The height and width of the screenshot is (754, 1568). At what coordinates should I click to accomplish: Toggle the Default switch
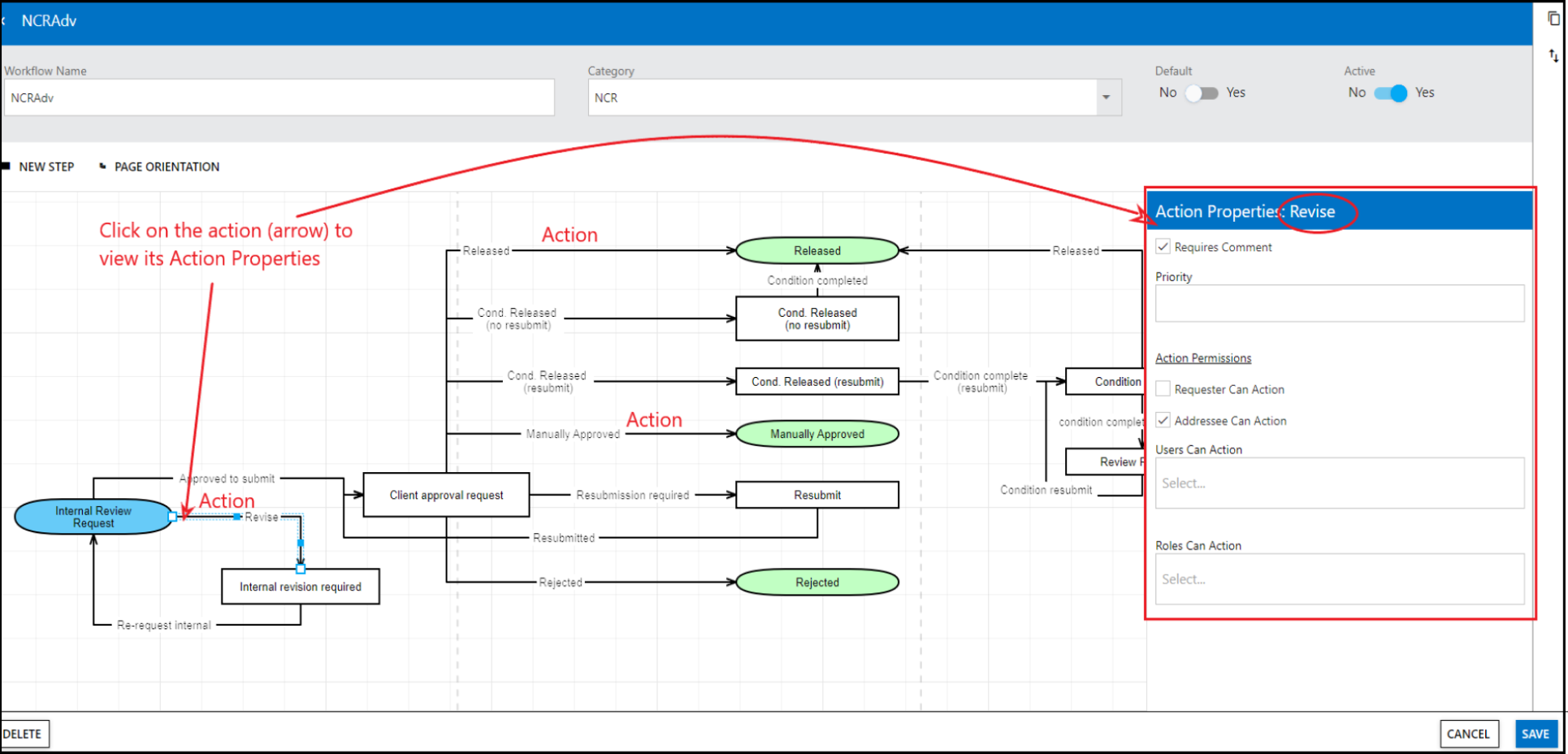pyautogui.click(x=1201, y=93)
